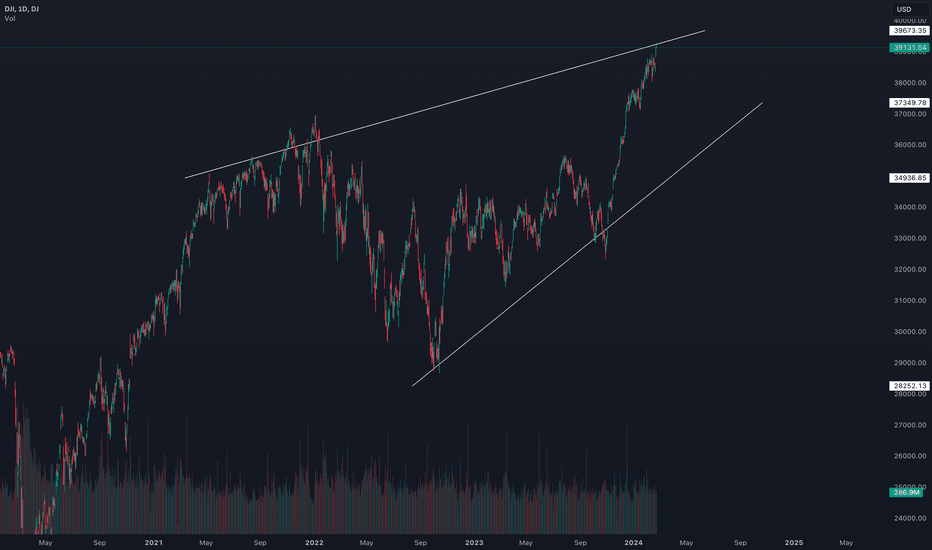Click the 36000.00 price axis tick
The image size is (932, 550).
point(910,144)
